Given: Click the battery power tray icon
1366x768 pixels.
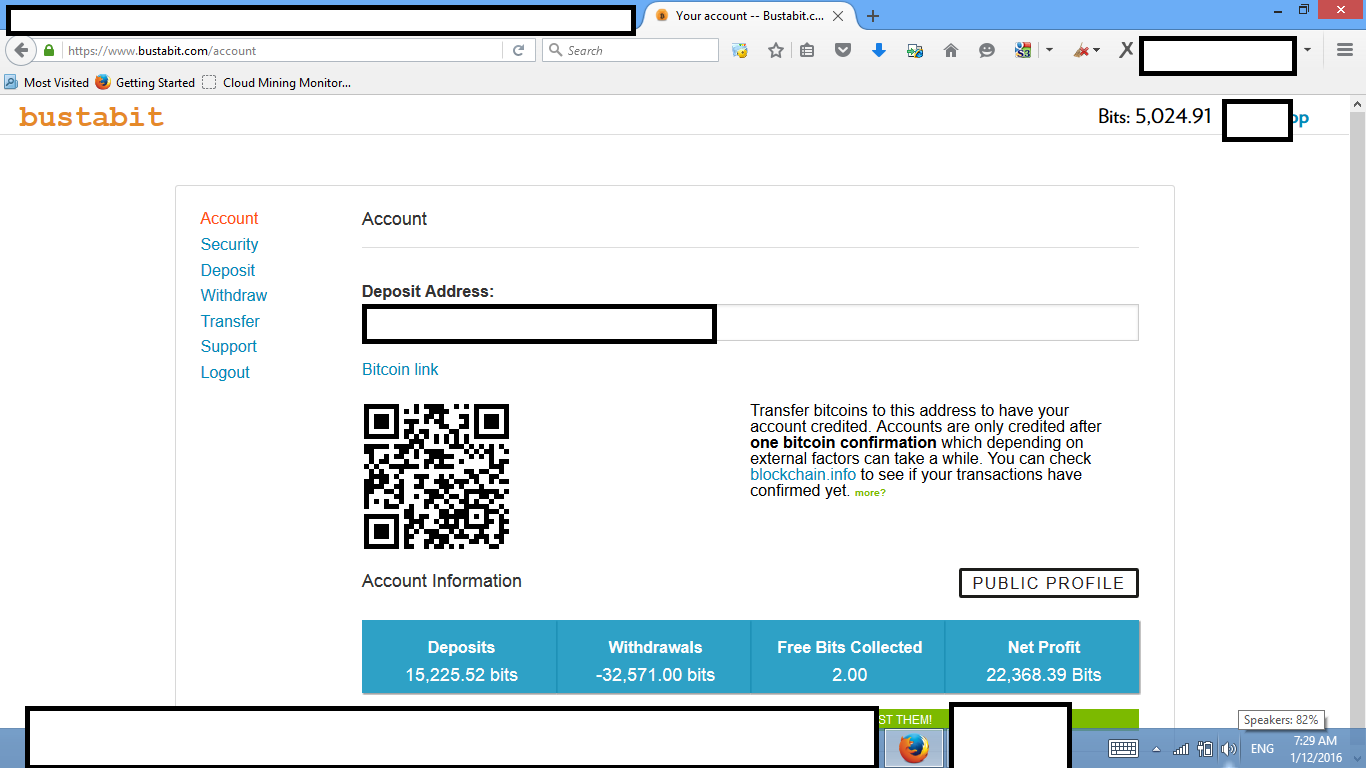Looking at the screenshot, I should (1205, 748).
